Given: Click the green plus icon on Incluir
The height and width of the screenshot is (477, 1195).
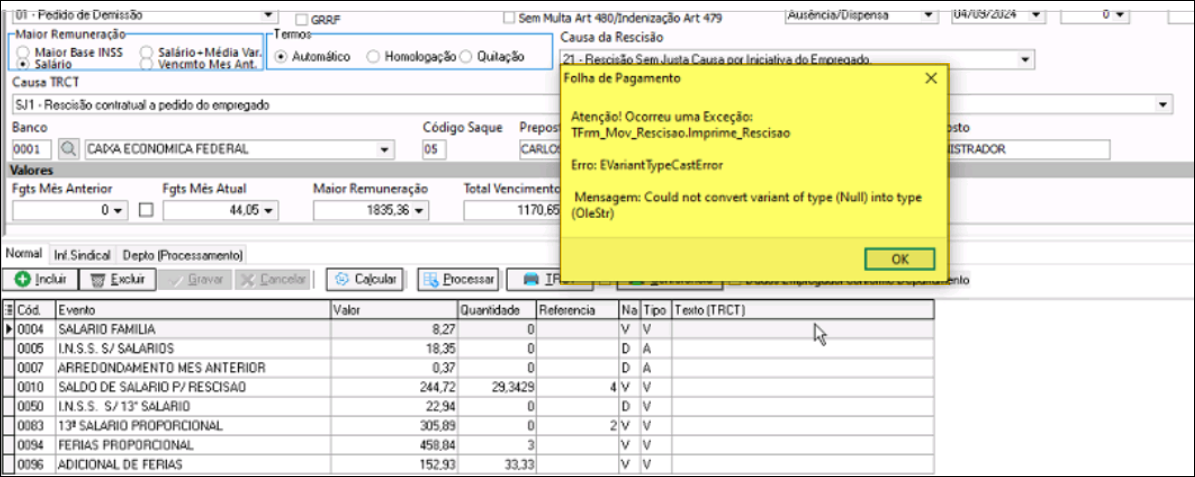Looking at the screenshot, I should [x=23, y=280].
